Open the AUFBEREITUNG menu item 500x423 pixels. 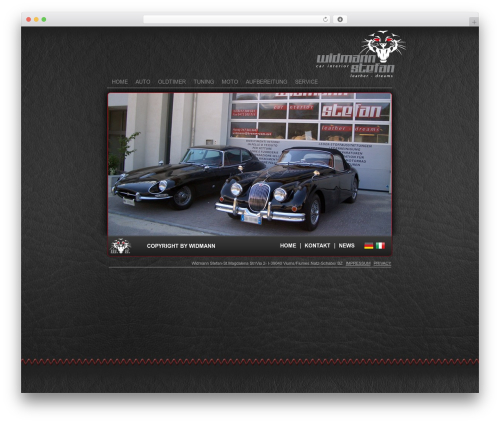pyautogui.click(x=266, y=82)
